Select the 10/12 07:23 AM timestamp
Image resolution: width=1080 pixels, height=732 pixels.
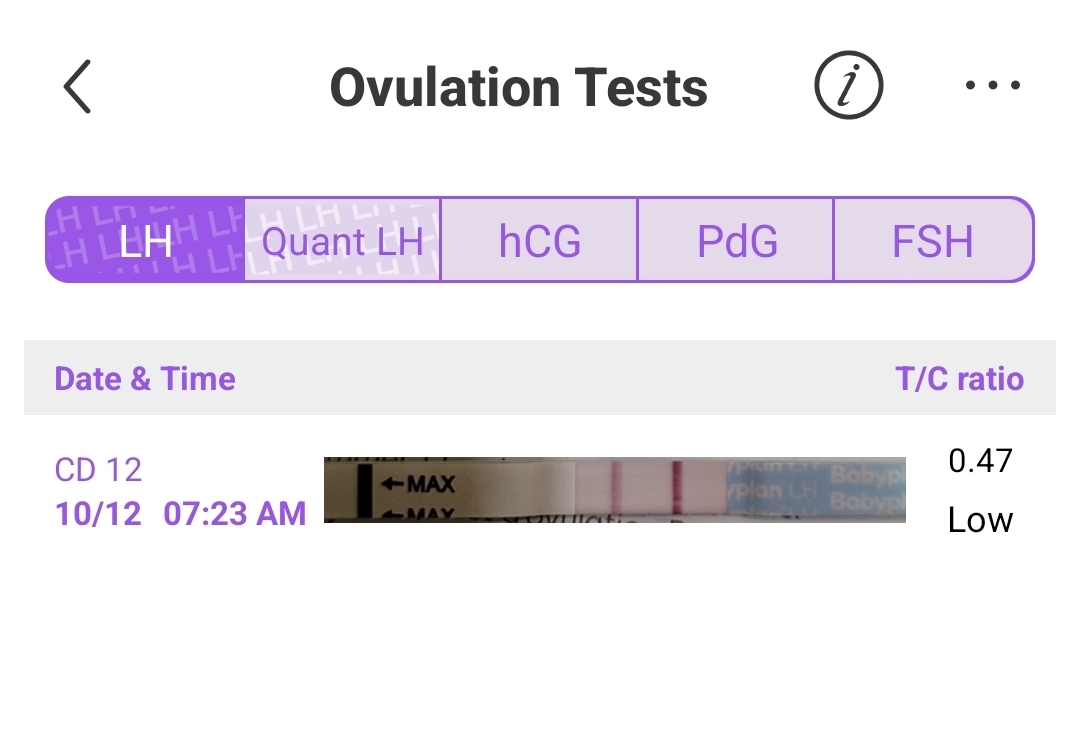click(x=180, y=514)
